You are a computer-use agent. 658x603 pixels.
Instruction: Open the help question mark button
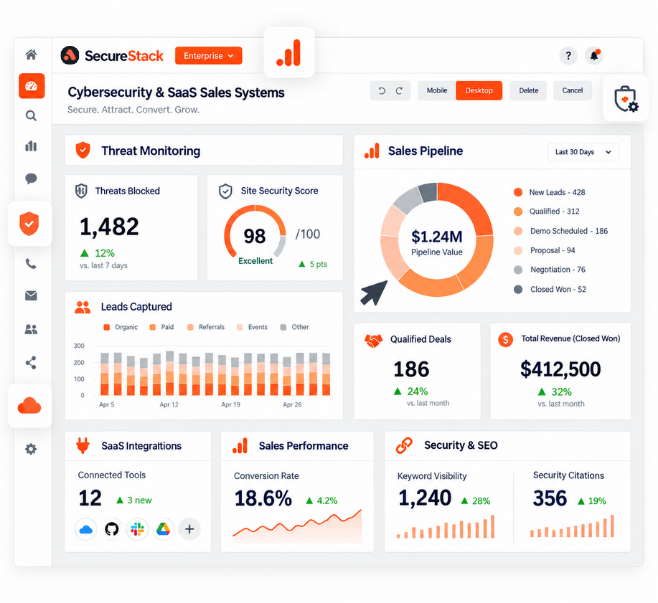(568, 55)
